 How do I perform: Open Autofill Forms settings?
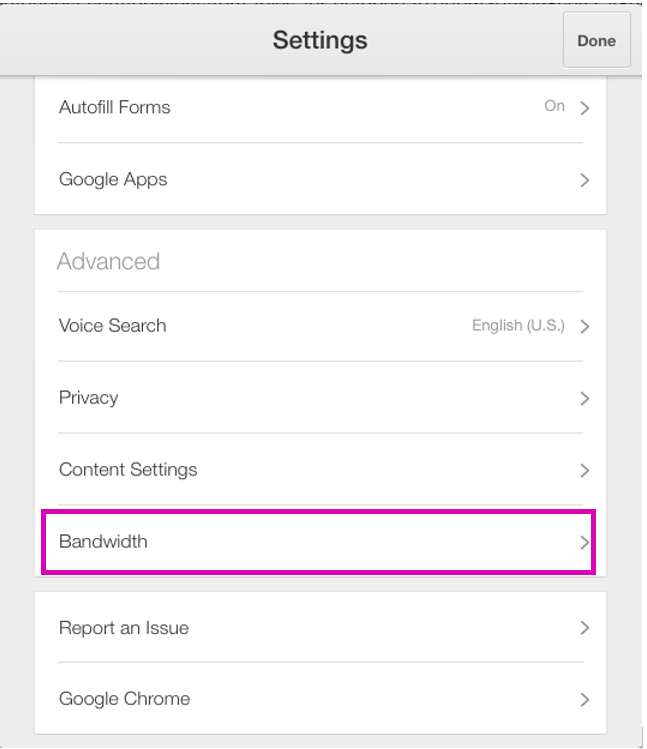(320, 107)
